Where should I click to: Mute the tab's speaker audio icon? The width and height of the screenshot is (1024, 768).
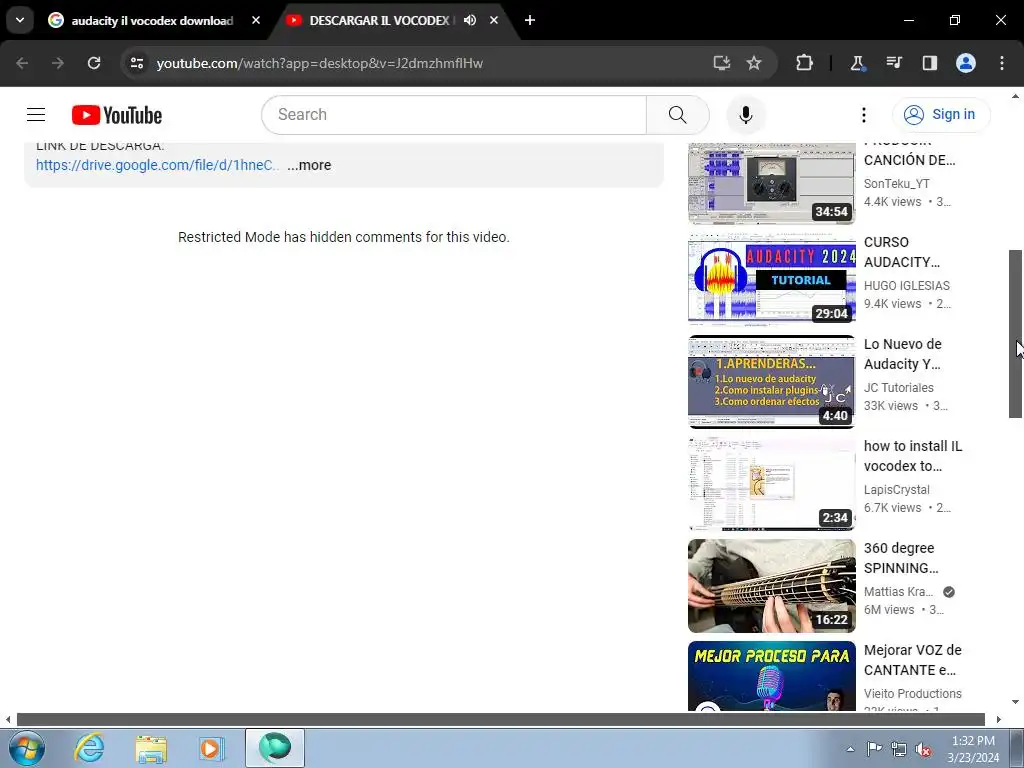(470, 20)
